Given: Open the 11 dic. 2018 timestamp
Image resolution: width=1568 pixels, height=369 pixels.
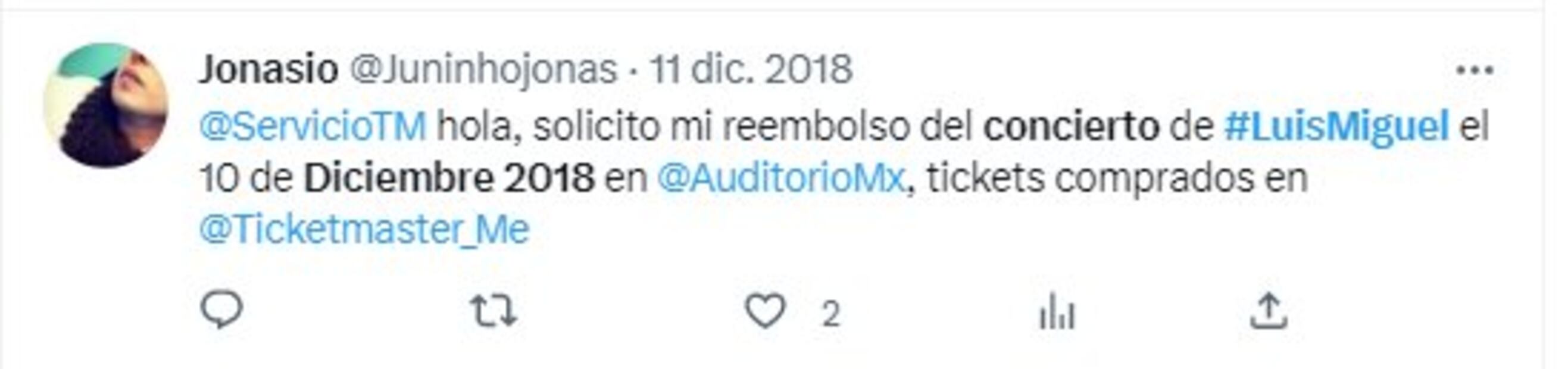Looking at the screenshot, I should tap(750, 70).
